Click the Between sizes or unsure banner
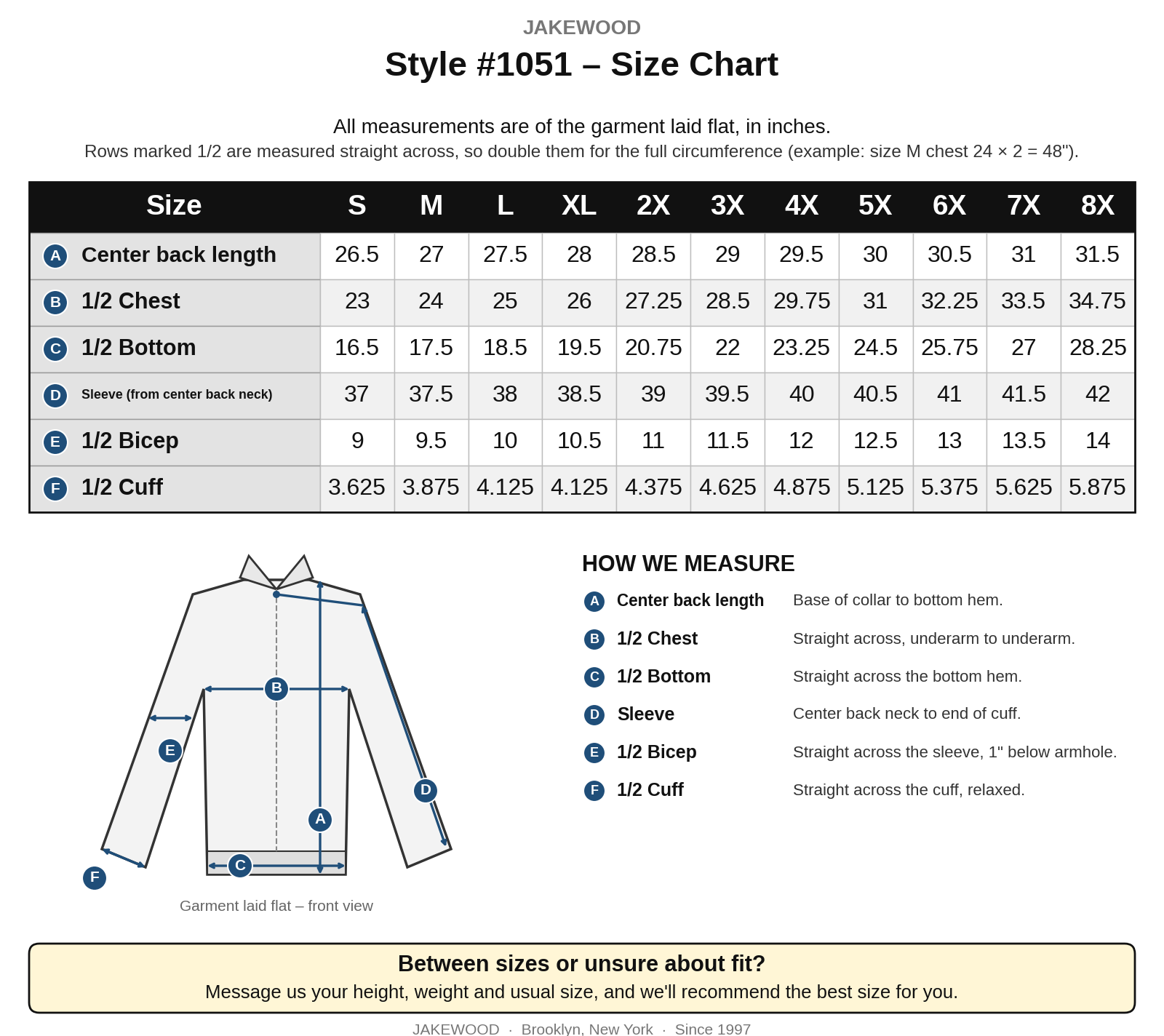The height and width of the screenshot is (1036, 1164). click(582, 979)
